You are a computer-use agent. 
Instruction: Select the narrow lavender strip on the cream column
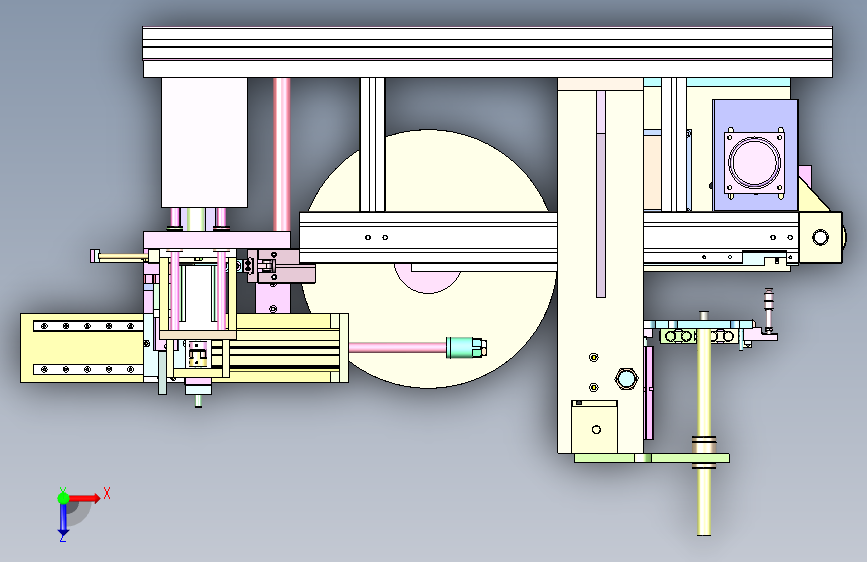click(x=600, y=194)
